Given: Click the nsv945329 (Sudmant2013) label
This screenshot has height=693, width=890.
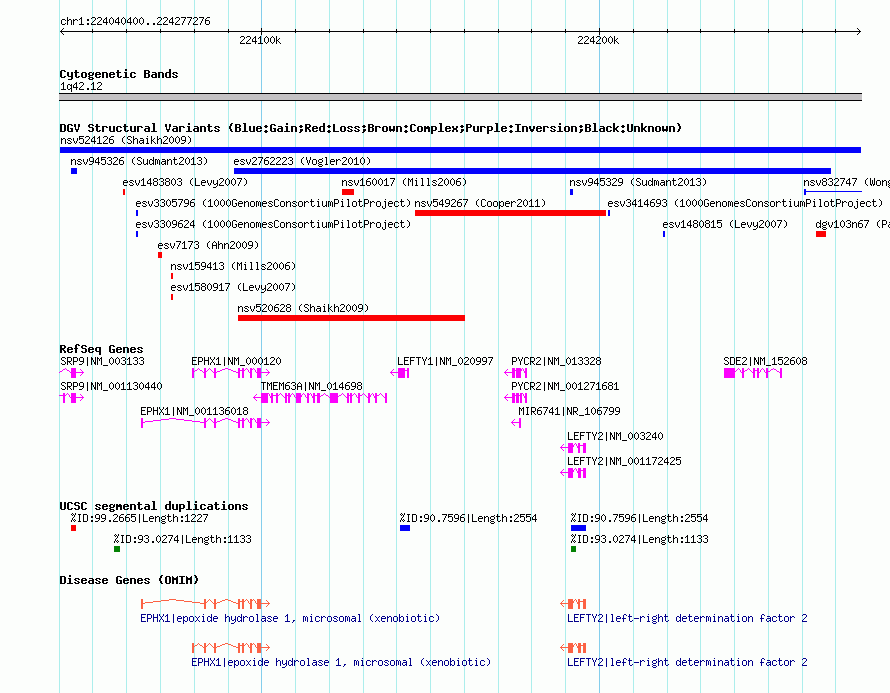Looking at the screenshot, I should pyautogui.click(x=638, y=182).
